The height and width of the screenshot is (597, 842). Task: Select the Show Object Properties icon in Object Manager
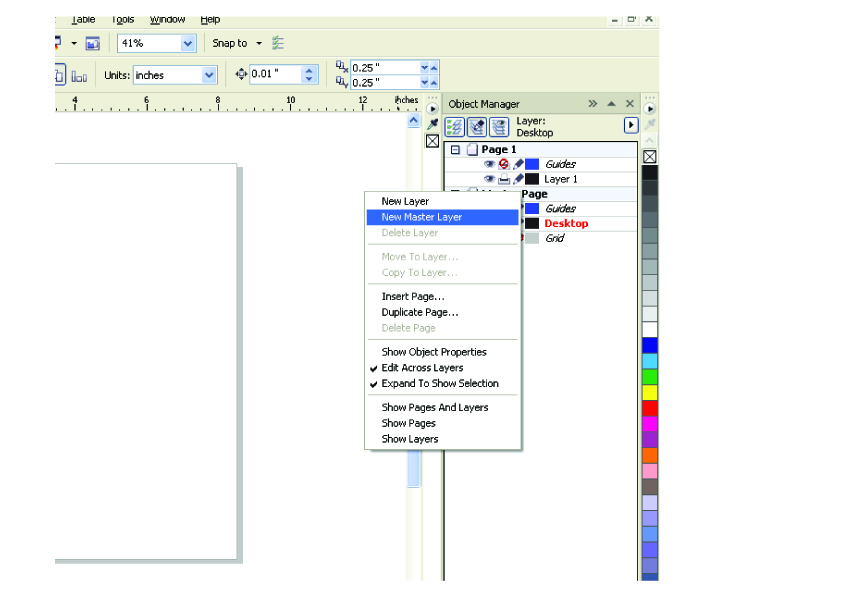pos(457,127)
